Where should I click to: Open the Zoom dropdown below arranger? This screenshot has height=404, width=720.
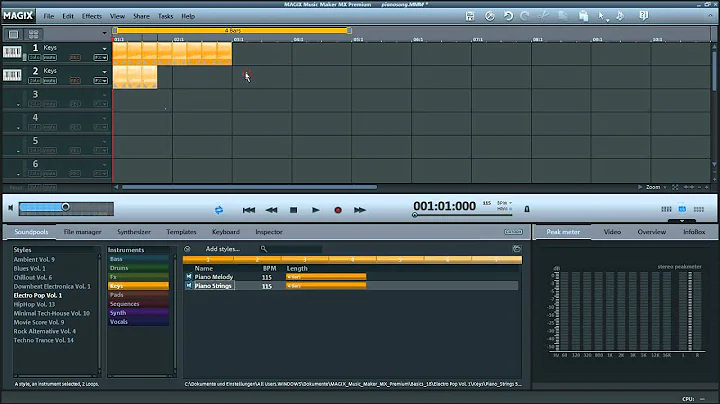tap(656, 187)
